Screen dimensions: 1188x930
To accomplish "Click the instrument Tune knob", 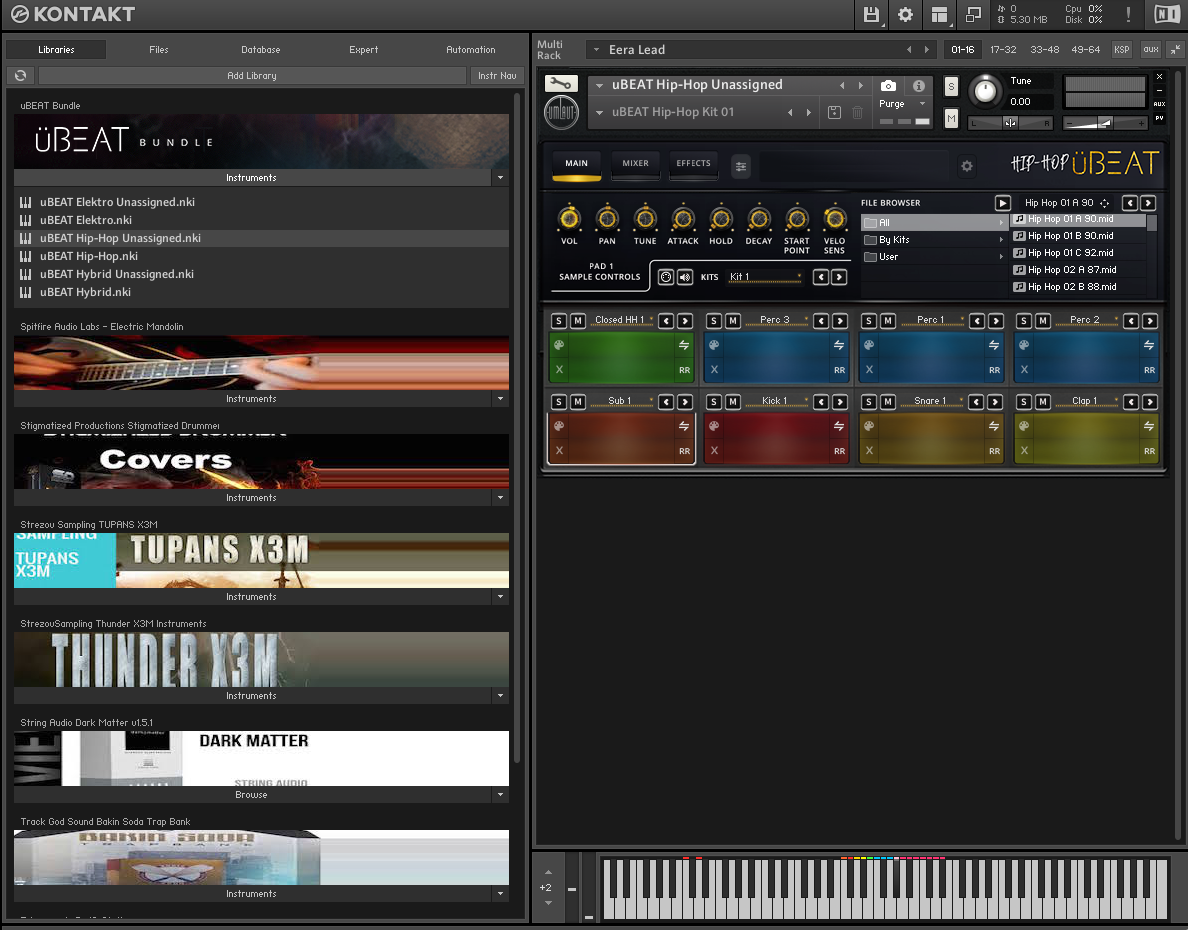I will [985, 91].
